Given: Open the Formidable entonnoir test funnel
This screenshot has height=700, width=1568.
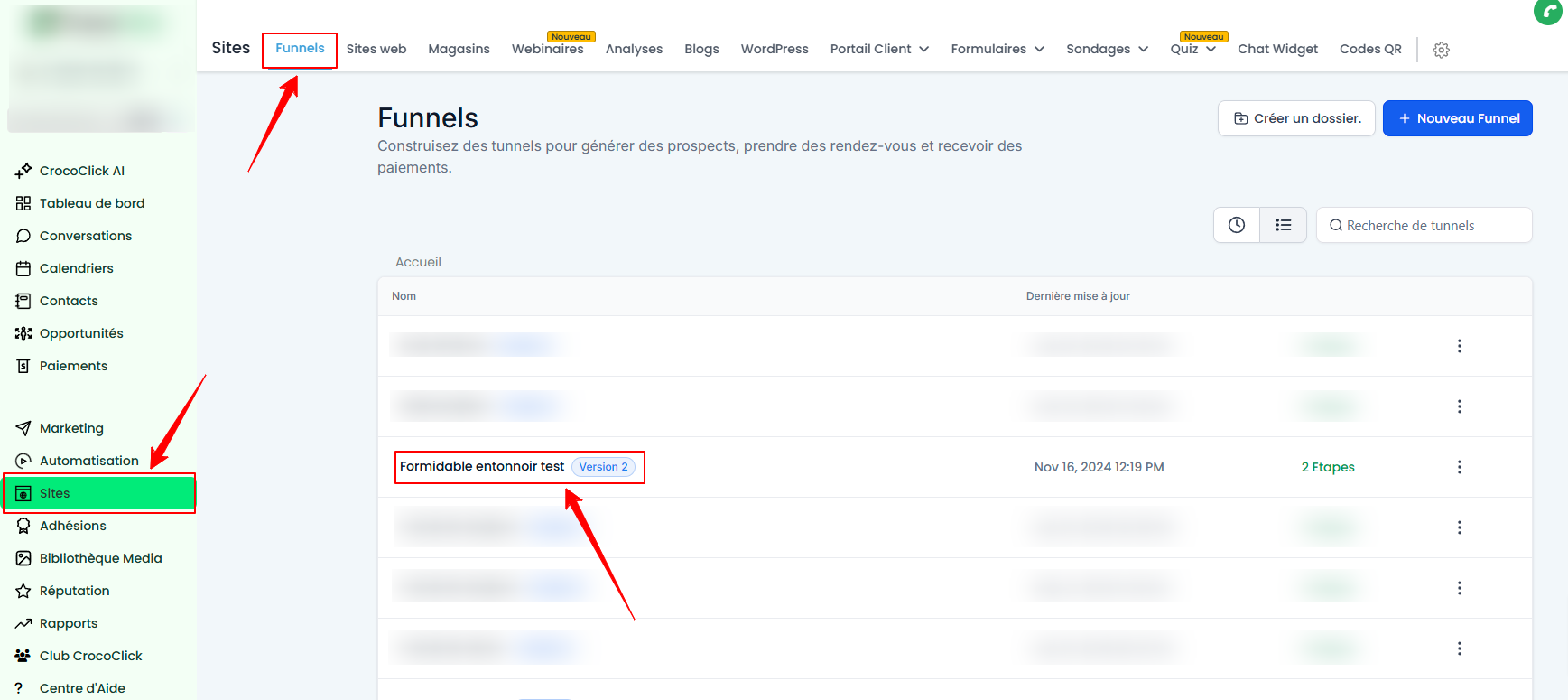Looking at the screenshot, I should 482,466.
